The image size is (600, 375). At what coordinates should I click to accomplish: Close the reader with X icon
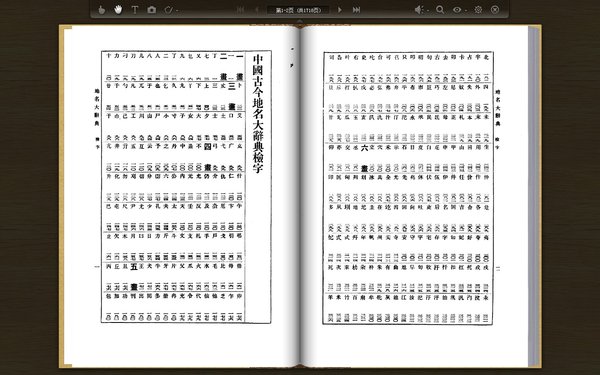495,10
